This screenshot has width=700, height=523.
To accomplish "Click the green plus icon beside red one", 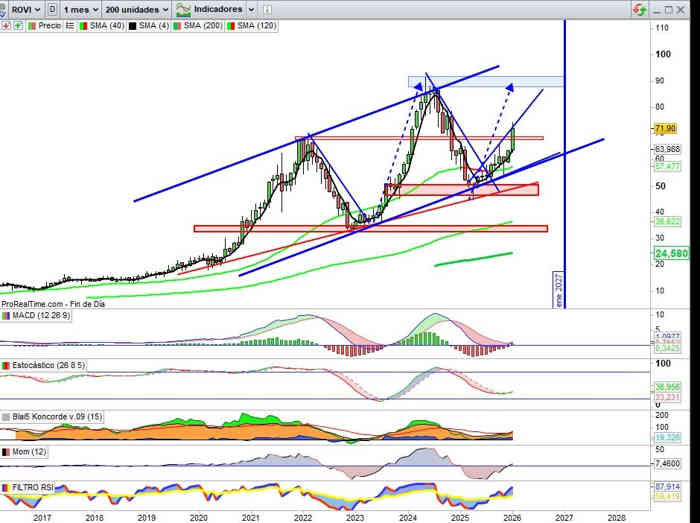I will pos(17,26).
